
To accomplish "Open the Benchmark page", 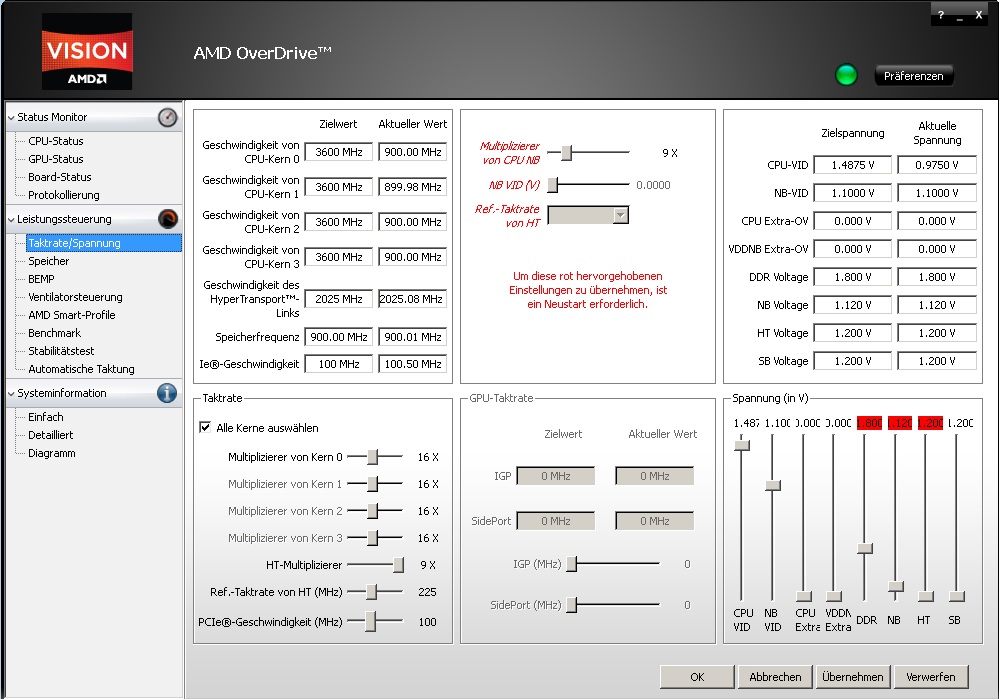I will click(55, 333).
